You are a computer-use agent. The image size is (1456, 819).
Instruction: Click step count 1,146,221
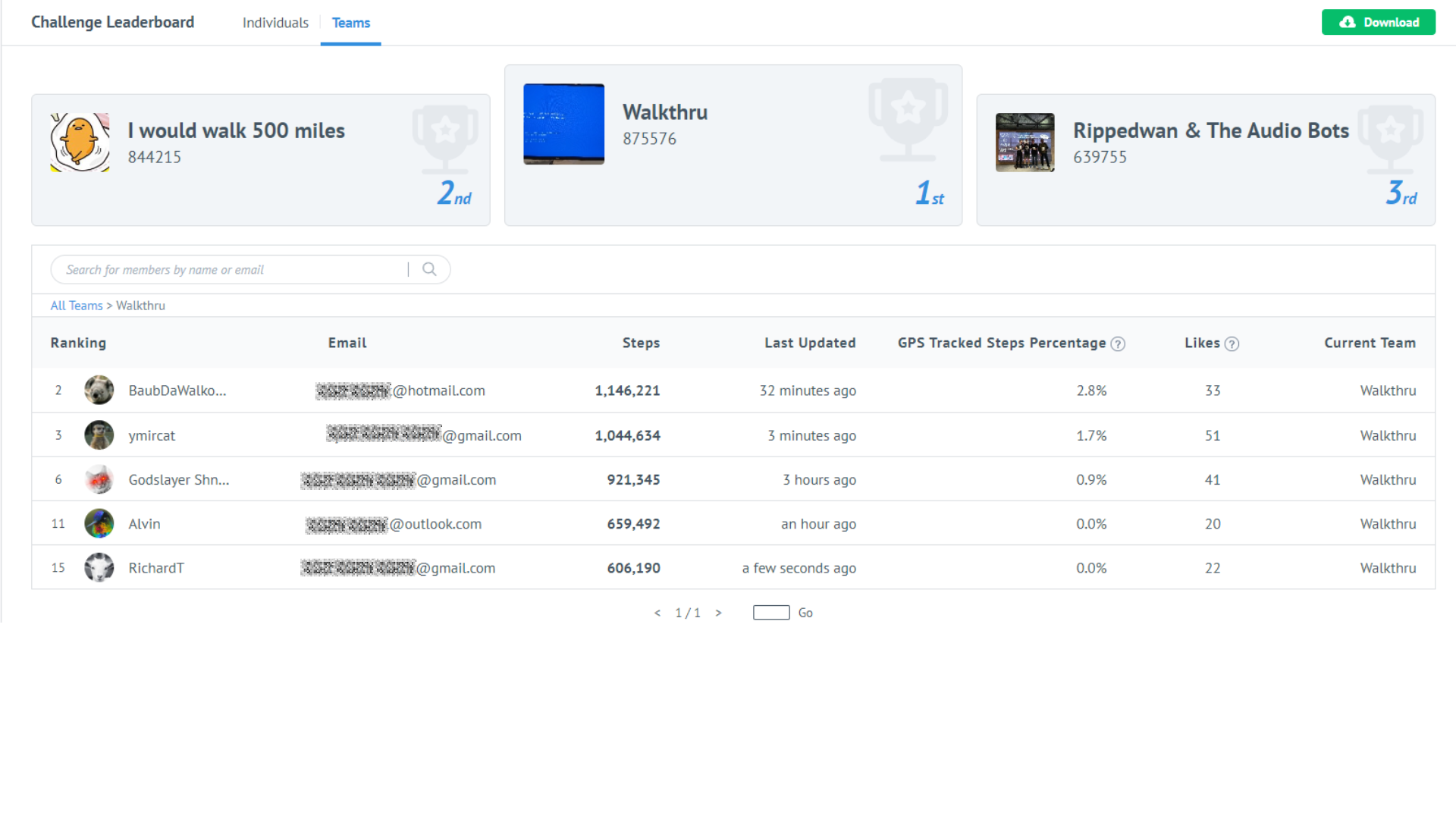(x=627, y=391)
